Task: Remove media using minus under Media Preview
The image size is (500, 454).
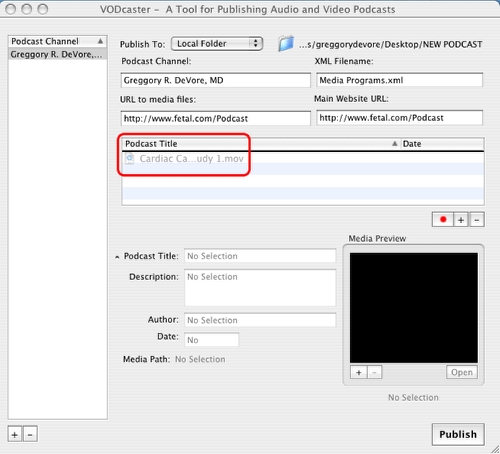Action: (x=374, y=372)
